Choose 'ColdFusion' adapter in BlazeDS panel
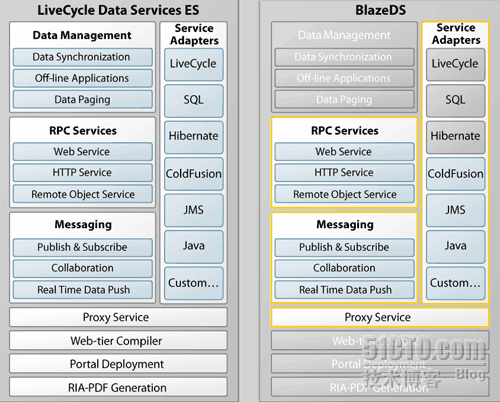Image resolution: width=500 pixels, height=402 pixels. (x=456, y=174)
